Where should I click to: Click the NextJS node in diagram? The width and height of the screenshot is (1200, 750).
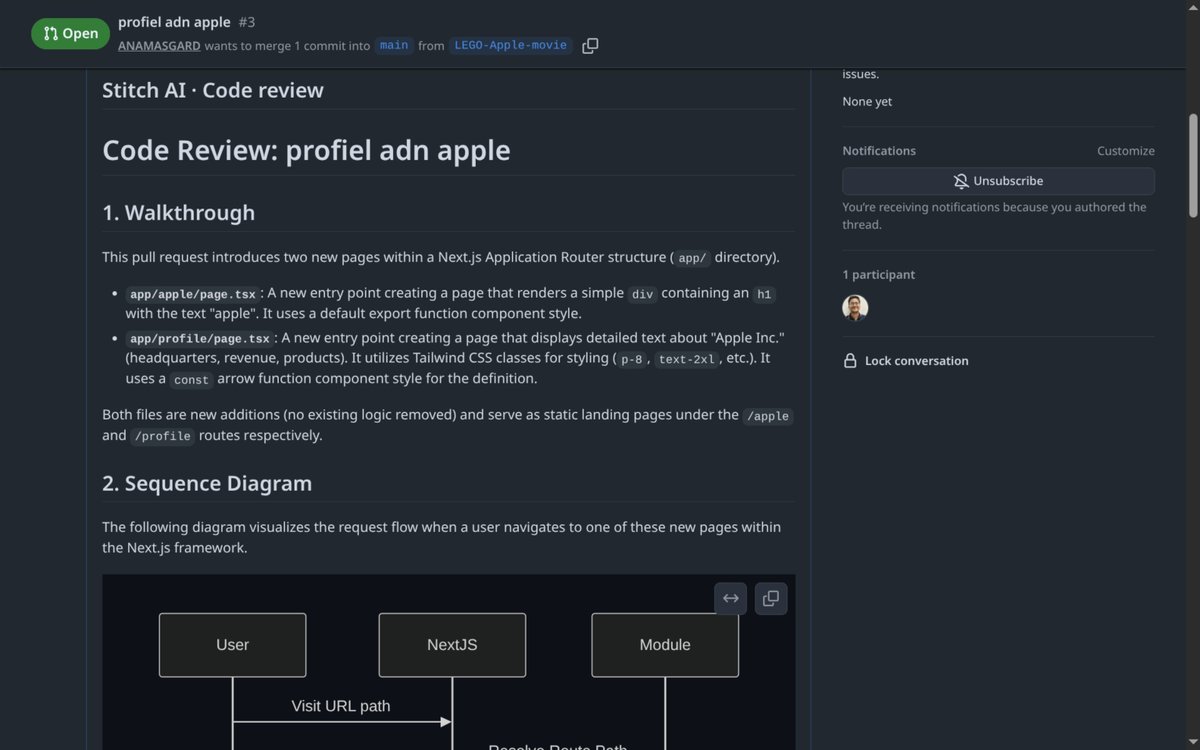tap(452, 645)
